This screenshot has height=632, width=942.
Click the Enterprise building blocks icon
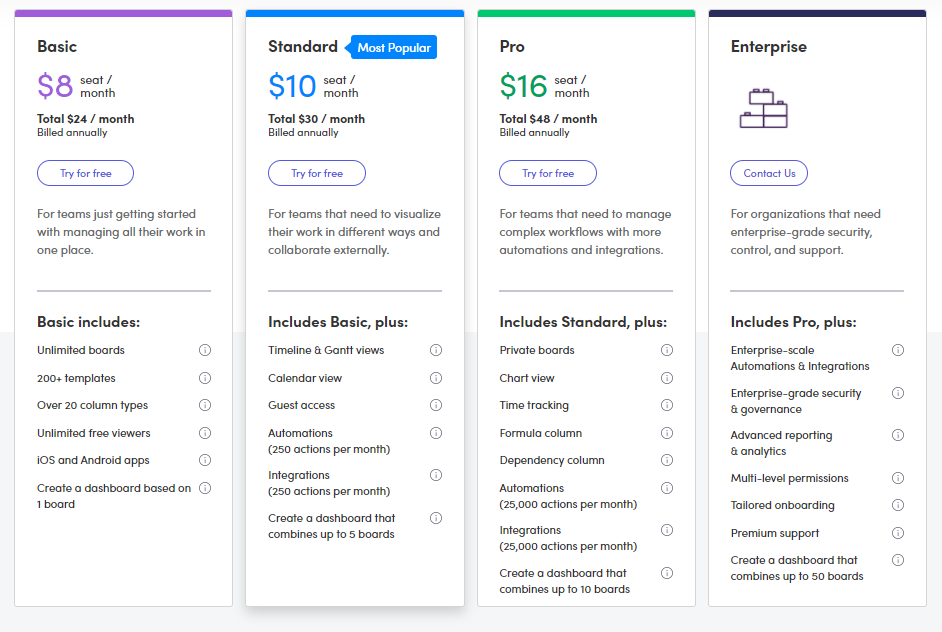click(x=764, y=109)
